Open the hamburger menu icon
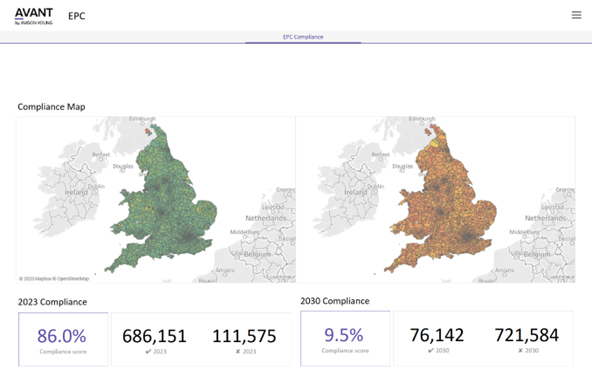Viewport: 592px width, 379px height. 576,15
